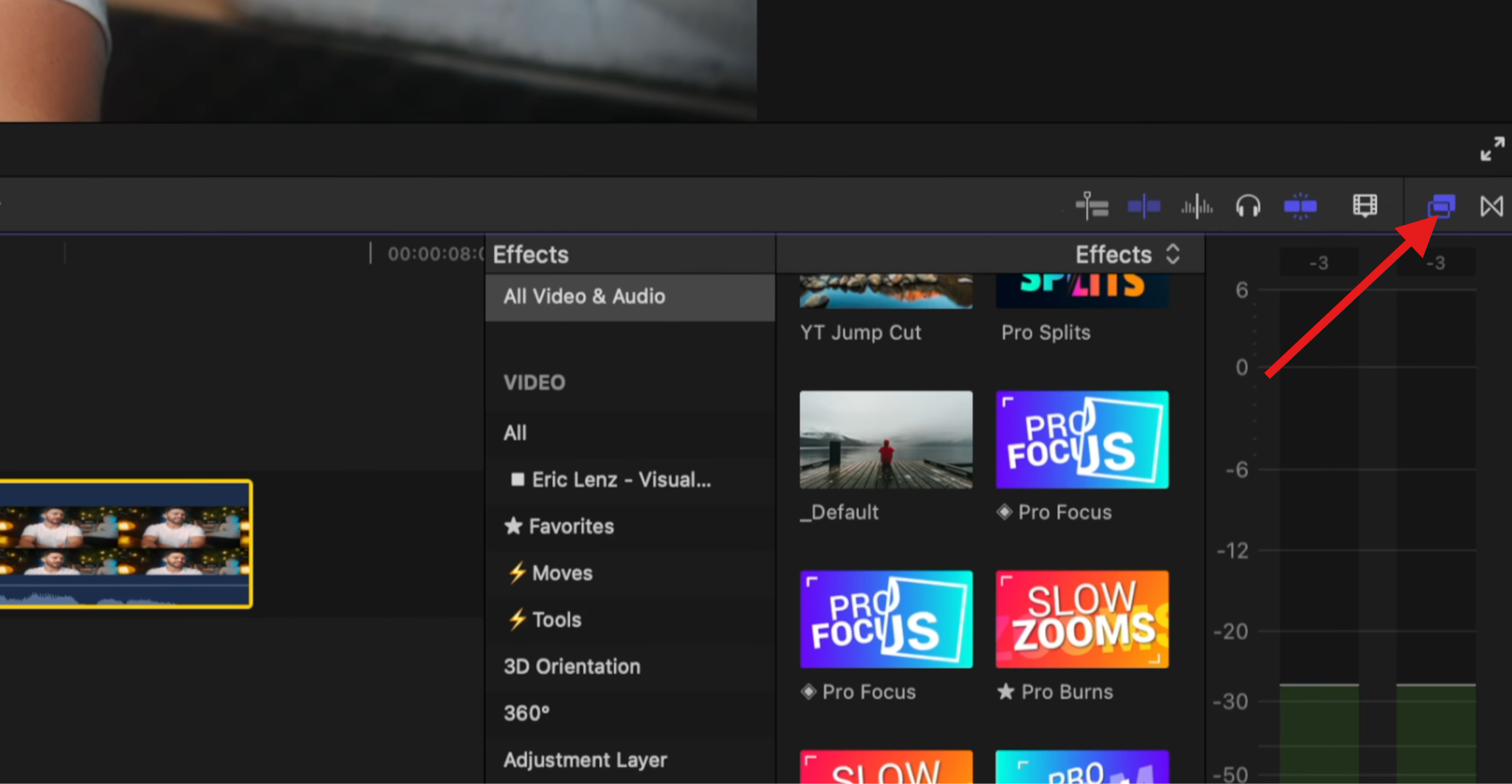Click the skimming pin icon in the toolbar
This screenshot has width=1512, height=784.
(1091, 207)
